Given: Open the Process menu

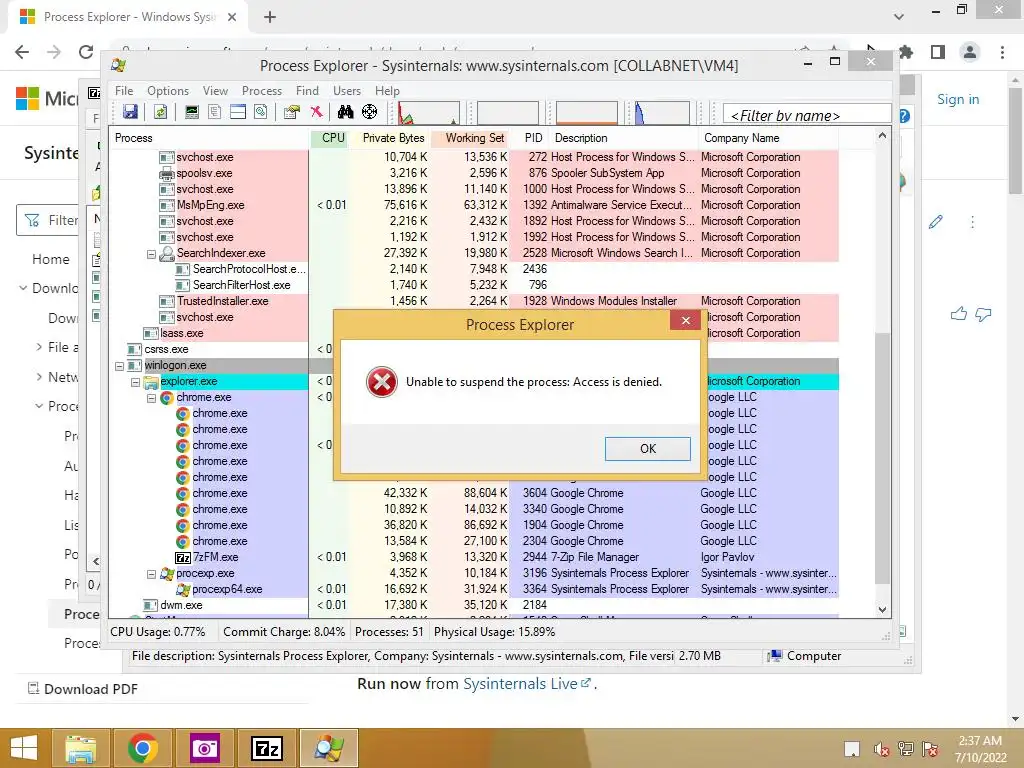Looking at the screenshot, I should [x=262, y=91].
